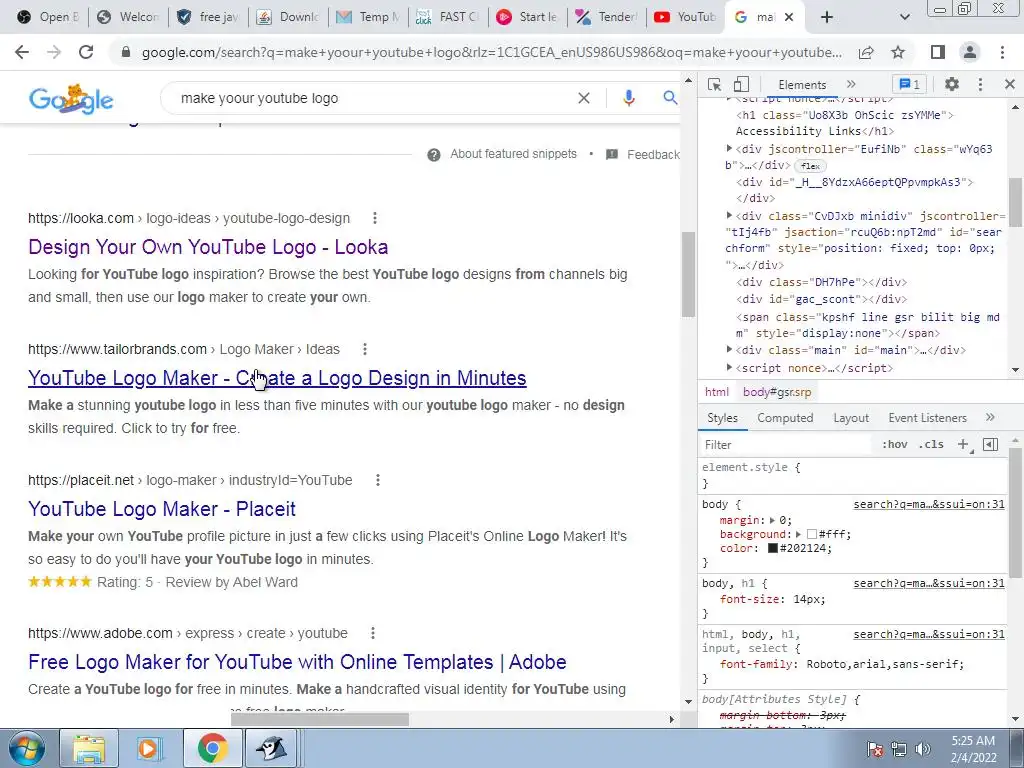Select the body#gsr.srp breadcrumb
Screen dimensions: 1024x768
point(777,392)
